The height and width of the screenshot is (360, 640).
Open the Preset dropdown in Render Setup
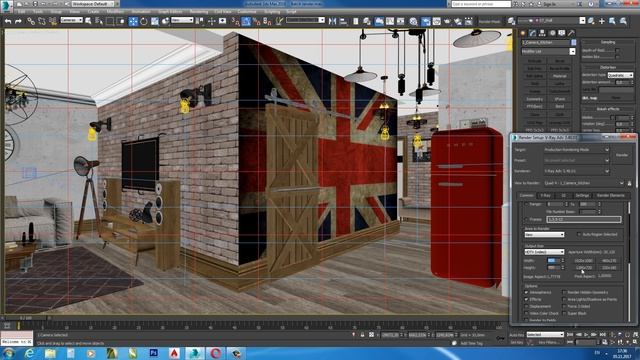click(576, 160)
